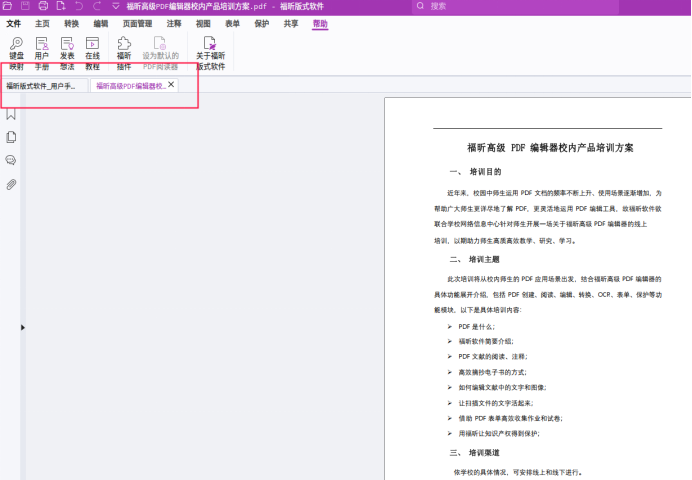Screen dimensions: 692x480
Task: Click the line 依学校的具体情况，可安排线上和线下进行
Action: 519,472
